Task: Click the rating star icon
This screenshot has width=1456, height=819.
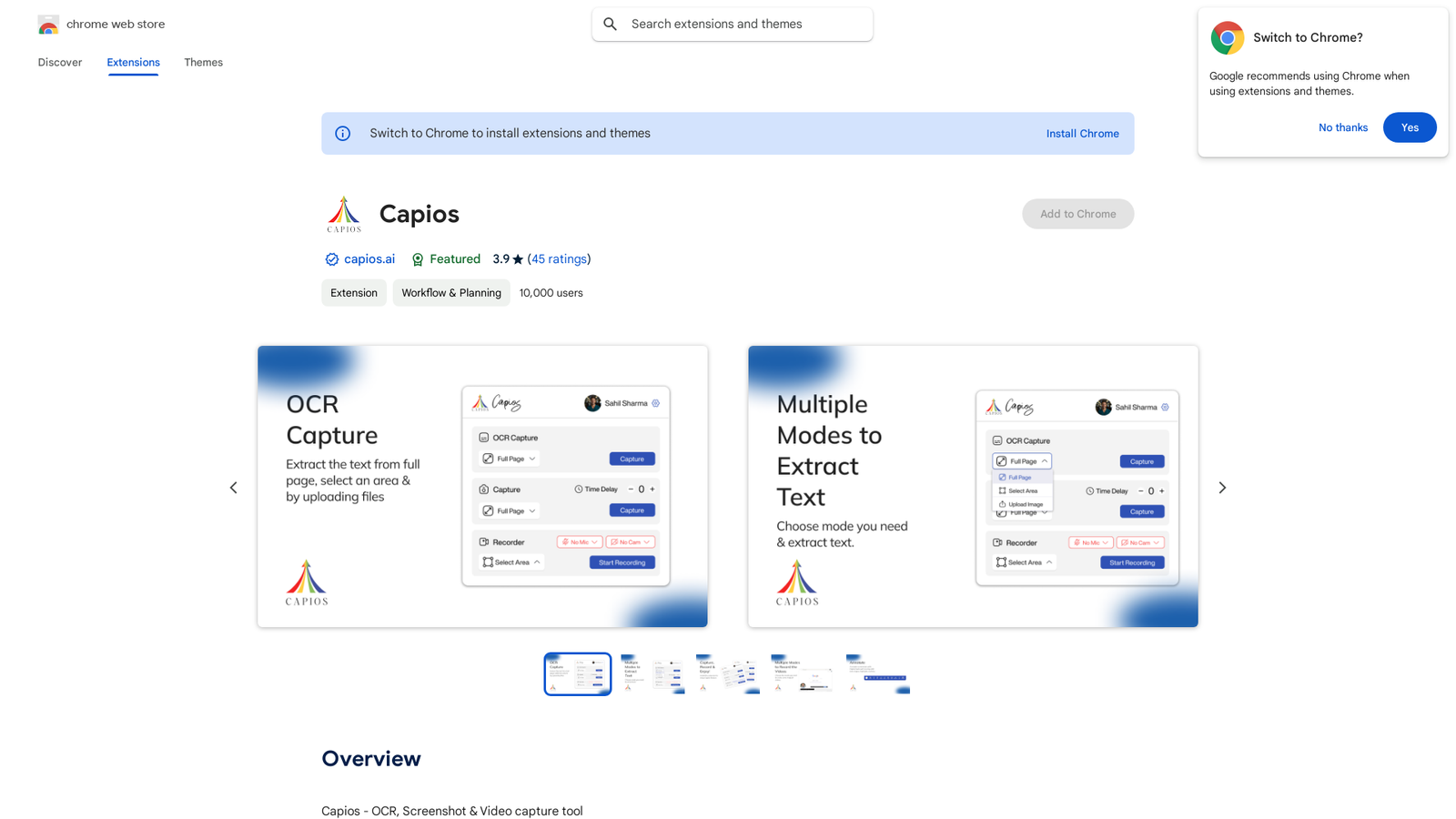Action: (518, 259)
